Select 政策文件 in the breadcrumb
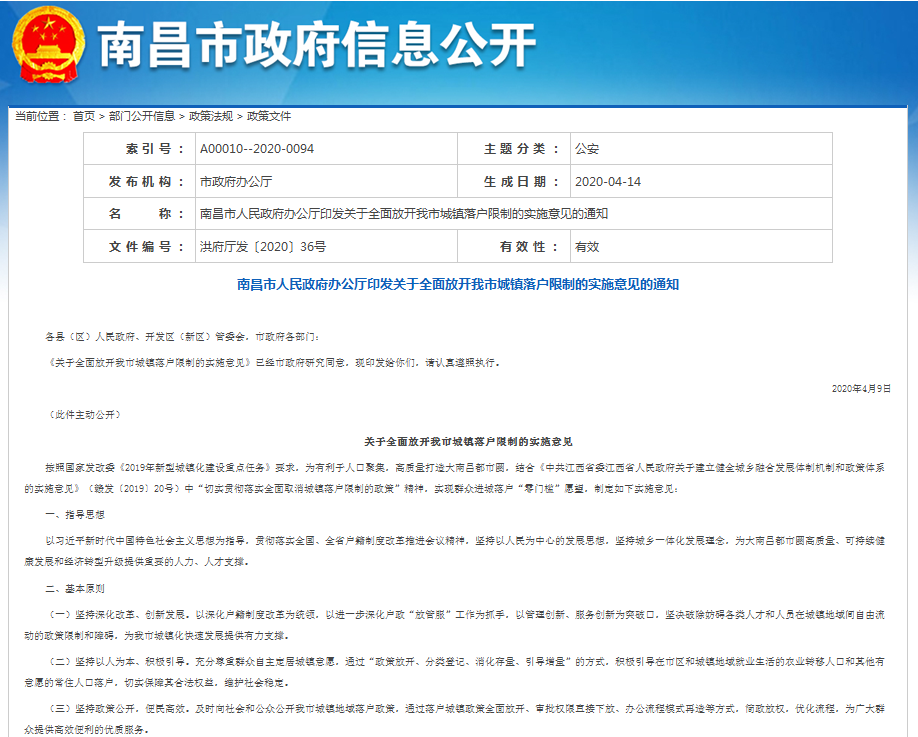Viewport: 918px width, 737px height. coord(269,116)
